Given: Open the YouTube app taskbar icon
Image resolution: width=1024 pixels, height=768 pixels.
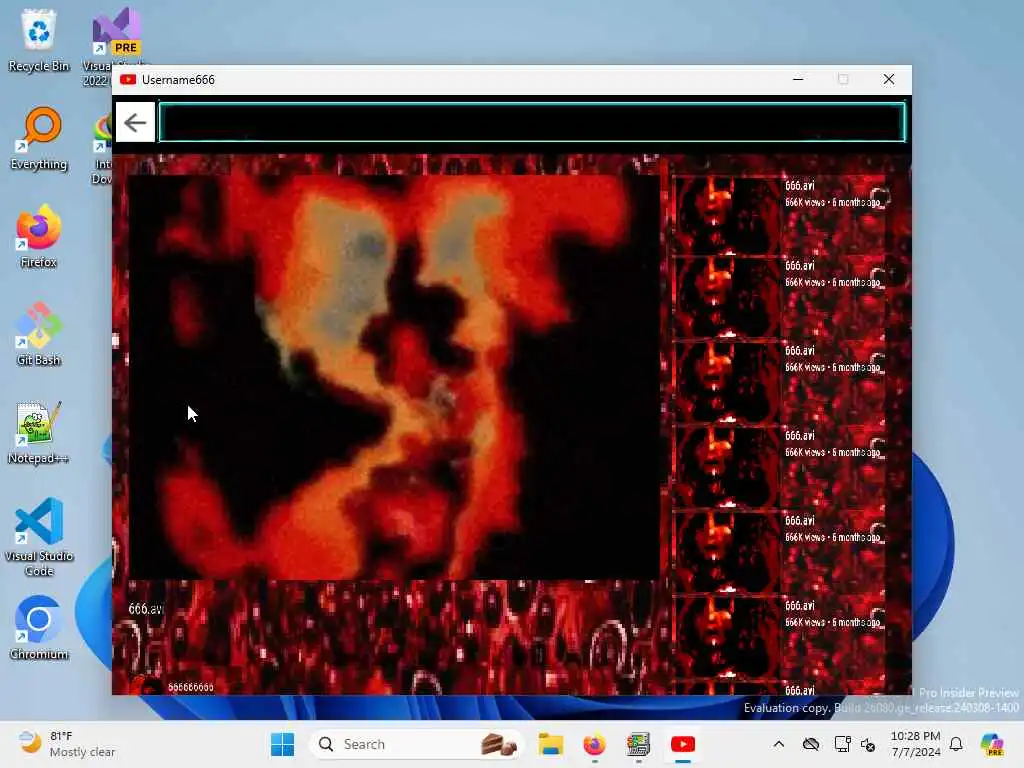Looking at the screenshot, I should (682, 744).
